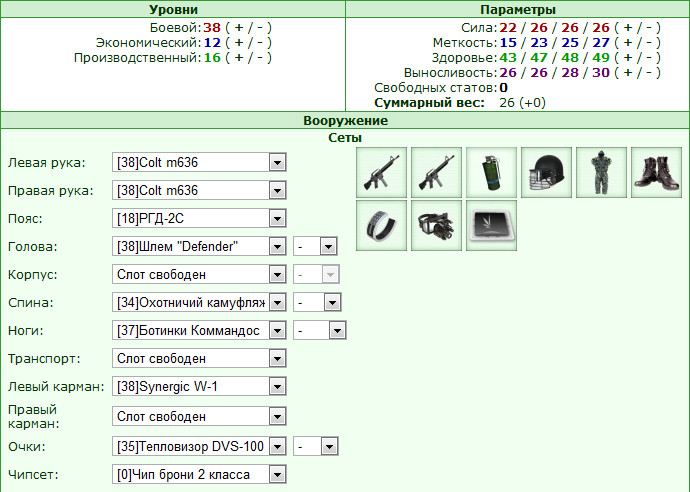Click the Commando boots icon
690x492 pixels.
click(x=657, y=173)
